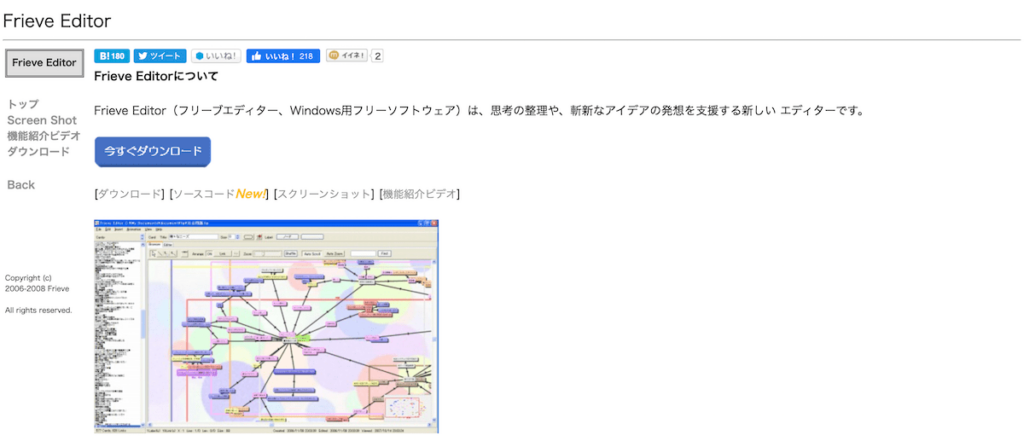Click the Back link in sidebar
The image size is (1024, 447).
coord(21,185)
